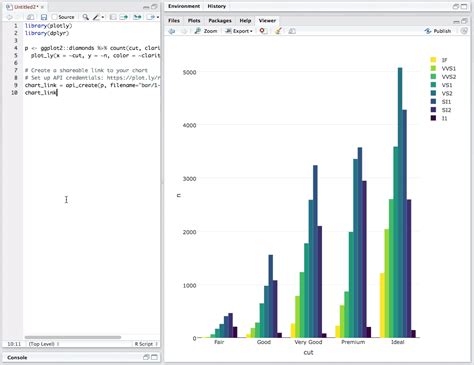This screenshot has height=365, width=474.
Task: Restore the Environment pane icon
Action: point(456,6)
